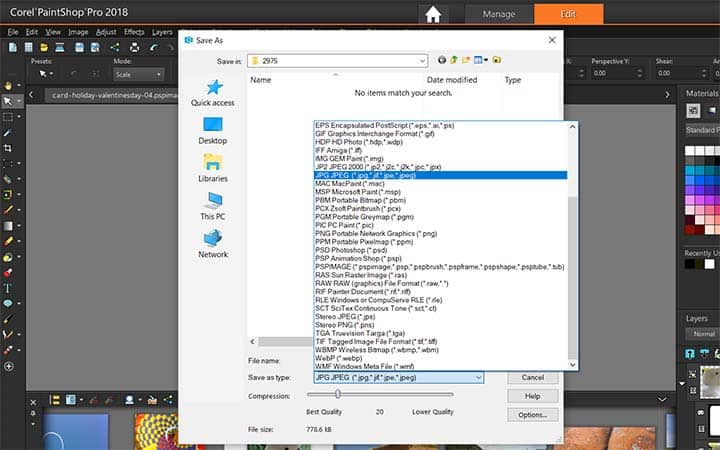Open This PC in Save As sidebar
This screenshot has width=720, height=450.
(213, 207)
